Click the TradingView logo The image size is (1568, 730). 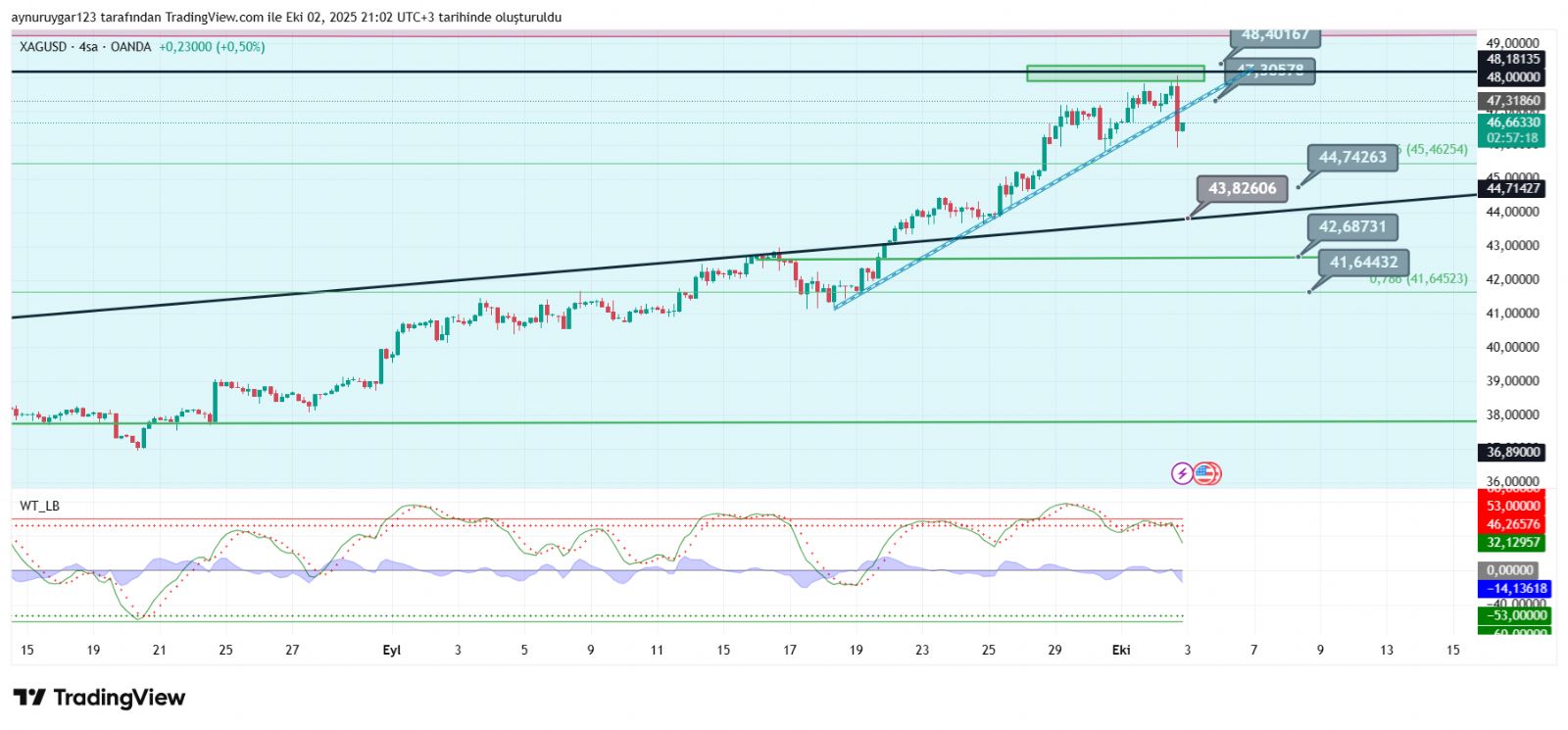click(x=99, y=698)
